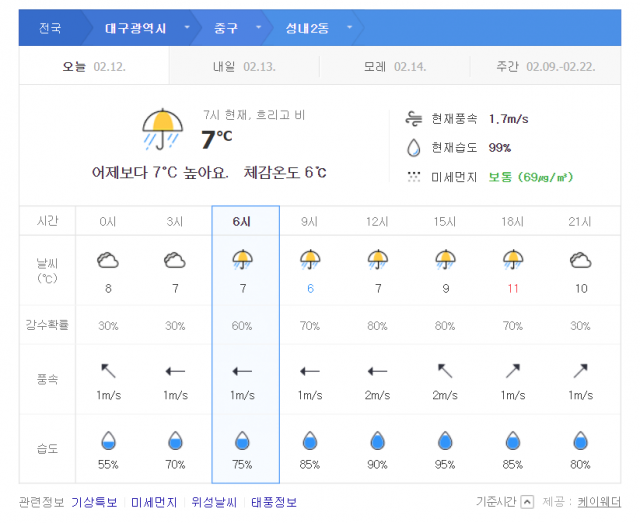Click the humidity droplet showing 80%
Image resolution: width=640 pixels, height=523 pixels.
(580, 441)
